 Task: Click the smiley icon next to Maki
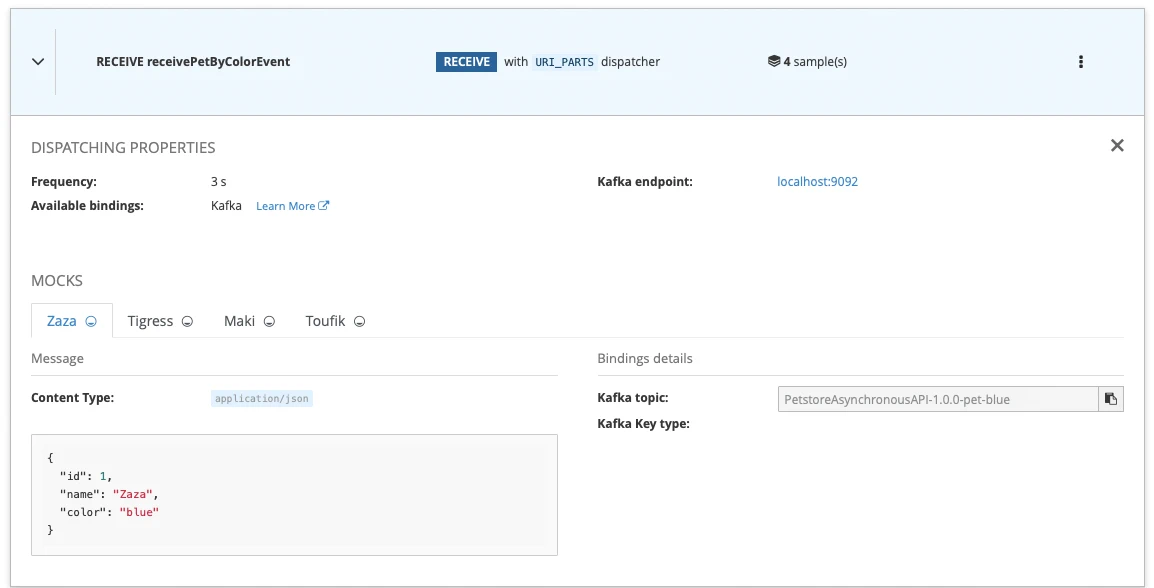point(268,322)
